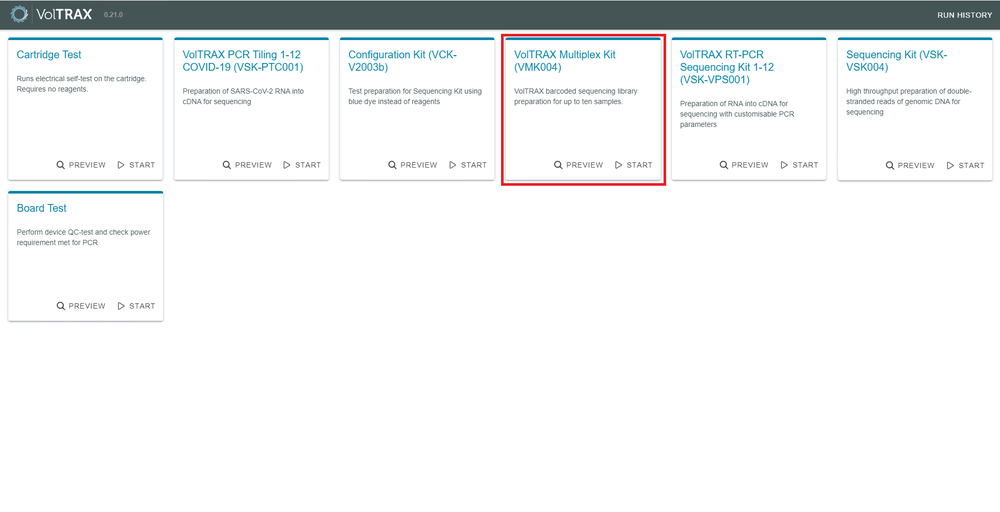Click 'Test preparation for Sequencing Kit' description
Viewport: 1000px width, 512px height.
(x=415, y=96)
